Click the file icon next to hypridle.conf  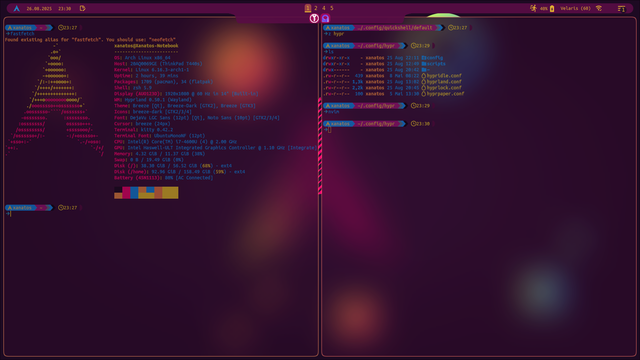point(424,76)
